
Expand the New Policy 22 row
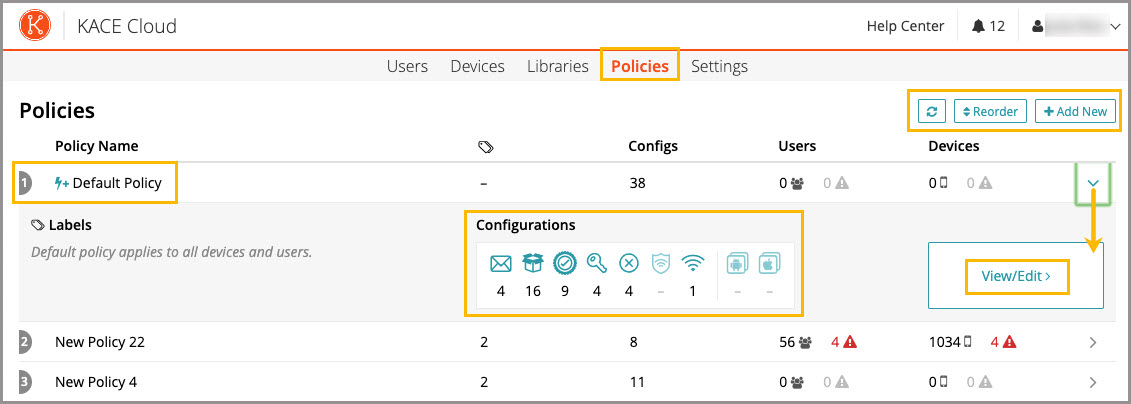coord(1093,342)
